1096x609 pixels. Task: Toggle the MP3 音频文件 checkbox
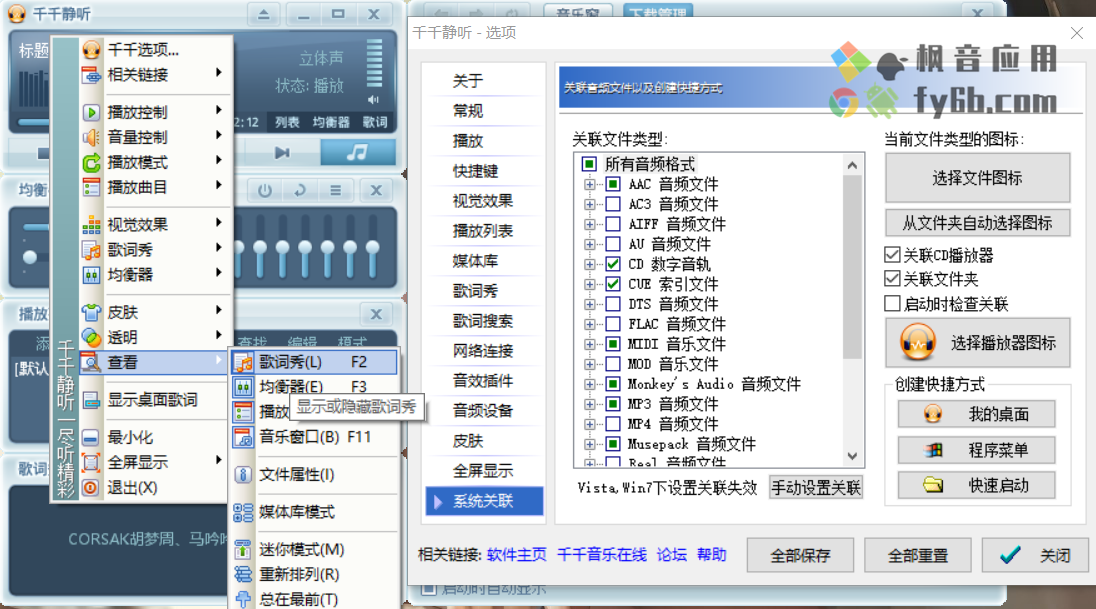pos(613,404)
